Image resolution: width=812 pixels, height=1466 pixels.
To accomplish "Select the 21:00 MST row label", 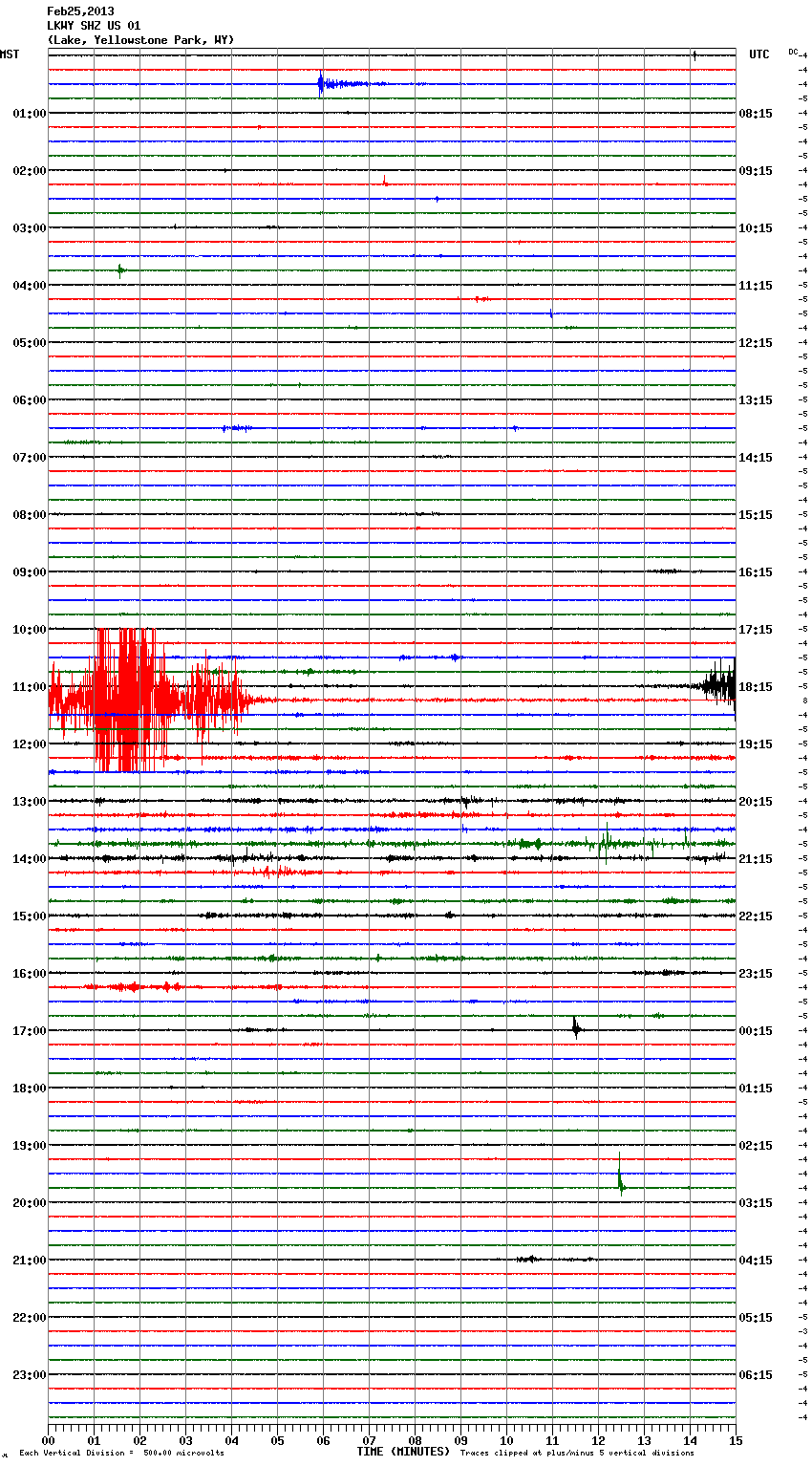I will pos(30,1261).
